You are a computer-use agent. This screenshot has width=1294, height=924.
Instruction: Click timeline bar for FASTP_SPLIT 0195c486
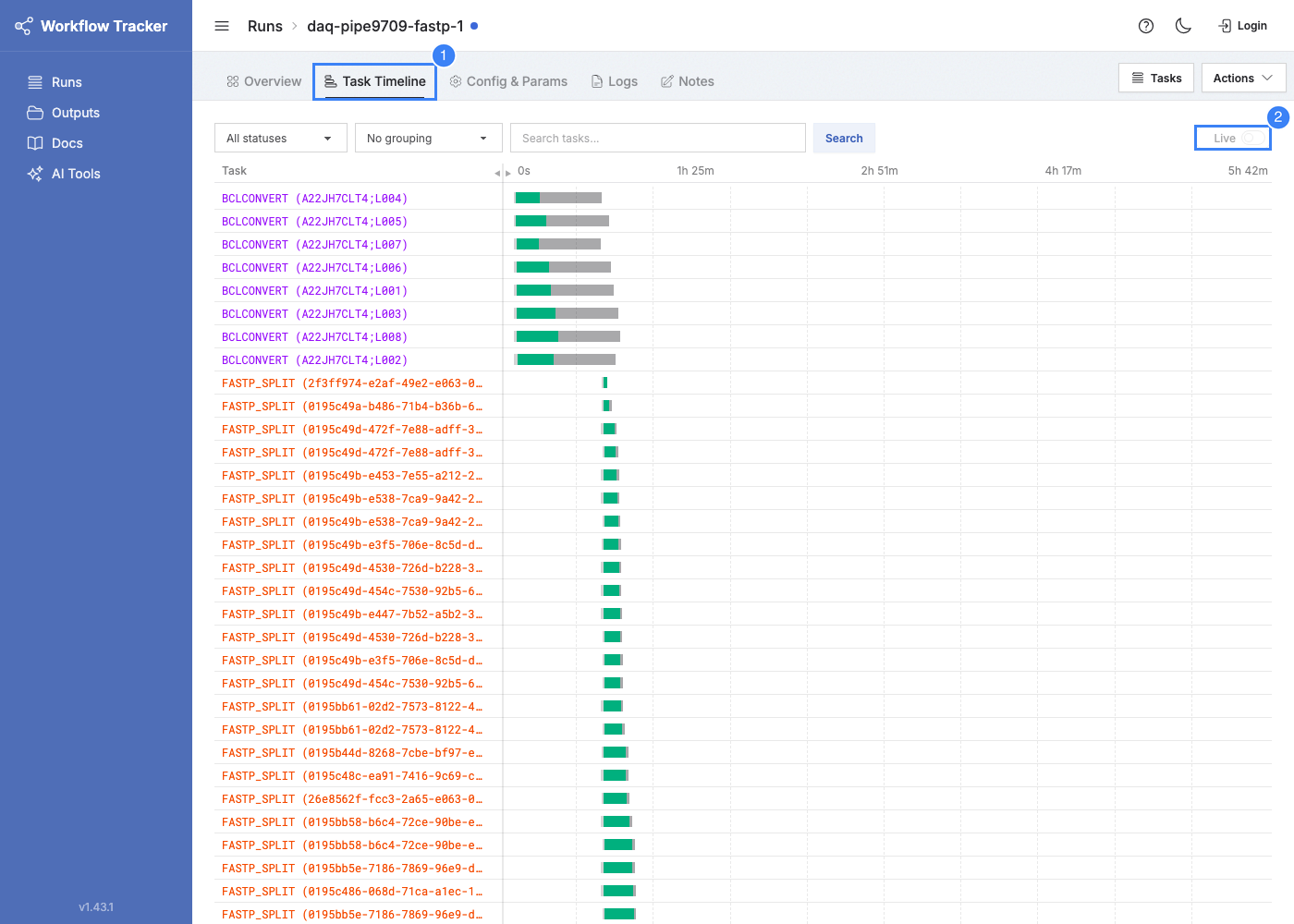pyautogui.click(x=619, y=891)
